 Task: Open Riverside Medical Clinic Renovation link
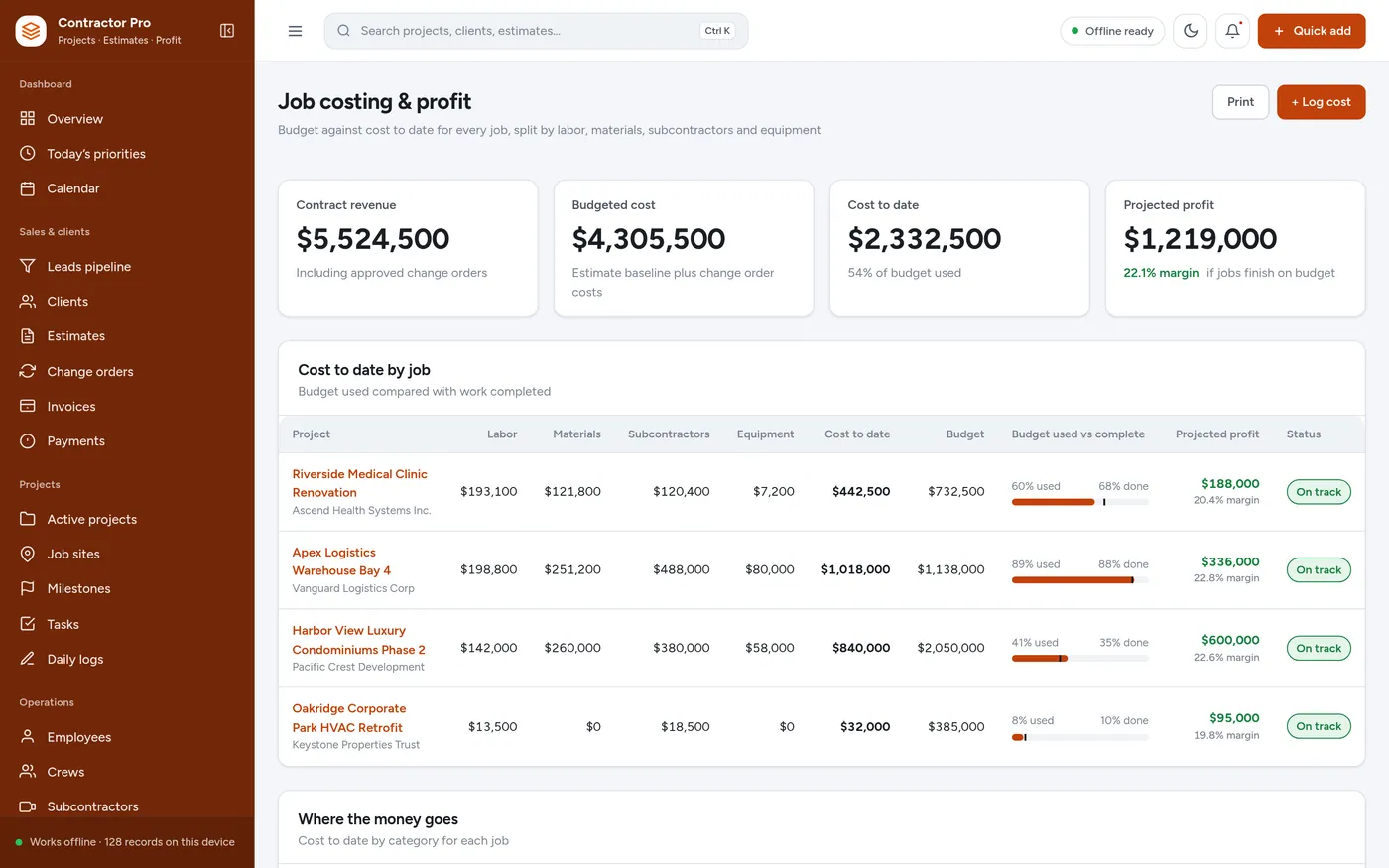359,483
